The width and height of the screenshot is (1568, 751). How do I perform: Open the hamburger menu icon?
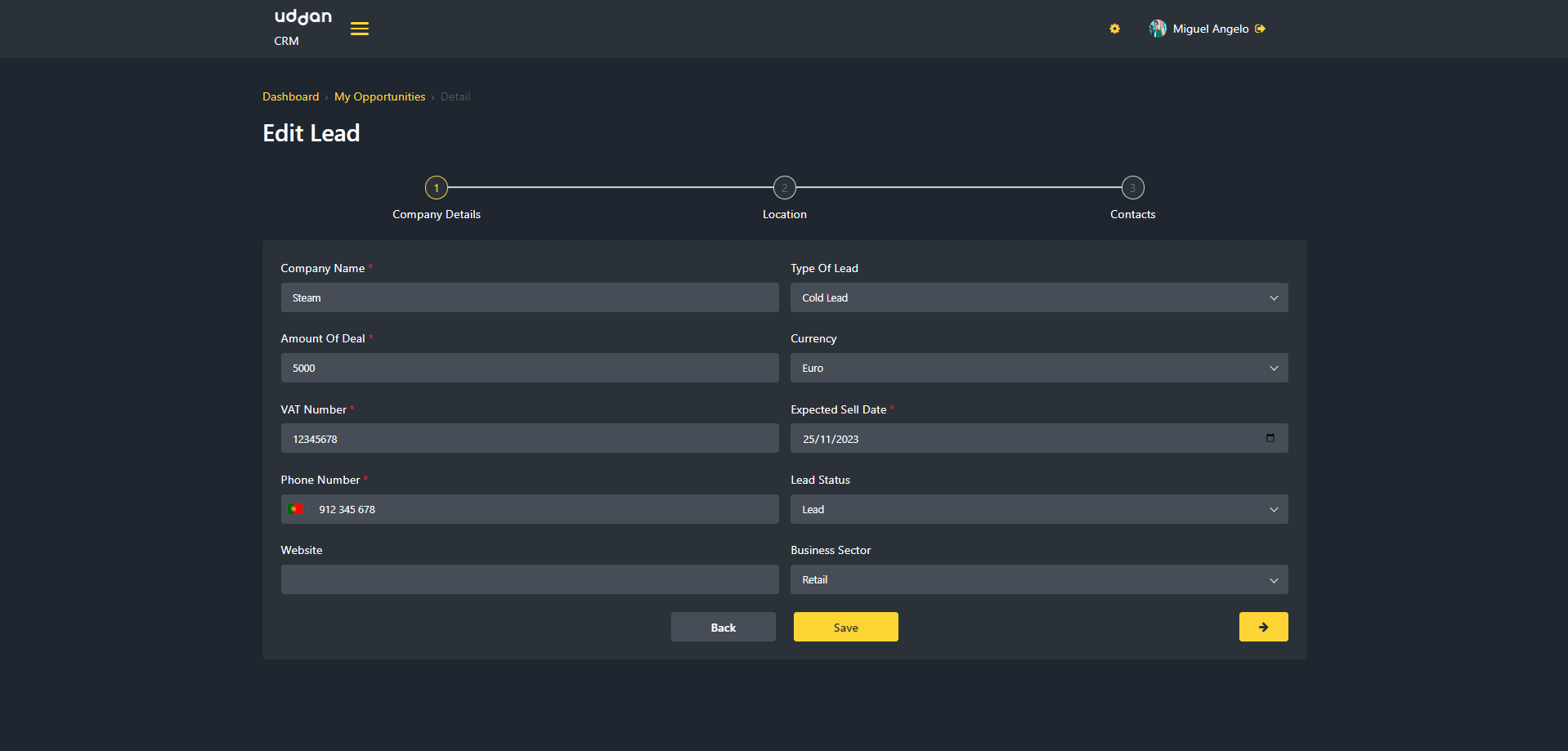click(x=360, y=29)
